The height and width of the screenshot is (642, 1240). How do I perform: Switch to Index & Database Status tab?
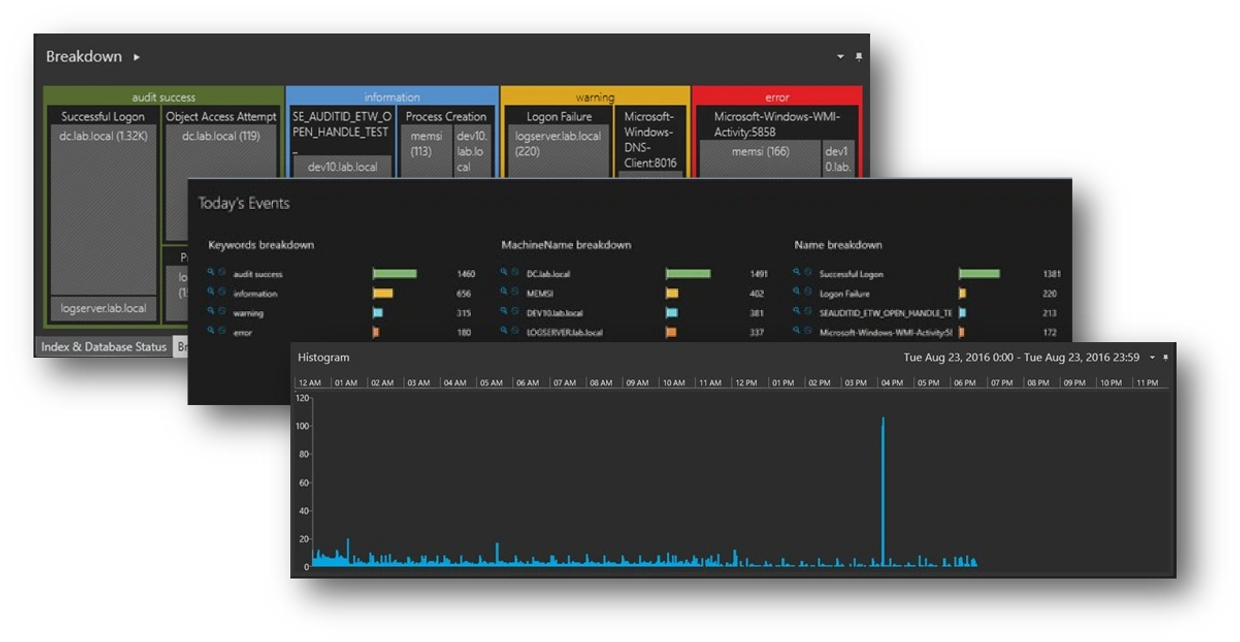[x=103, y=347]
